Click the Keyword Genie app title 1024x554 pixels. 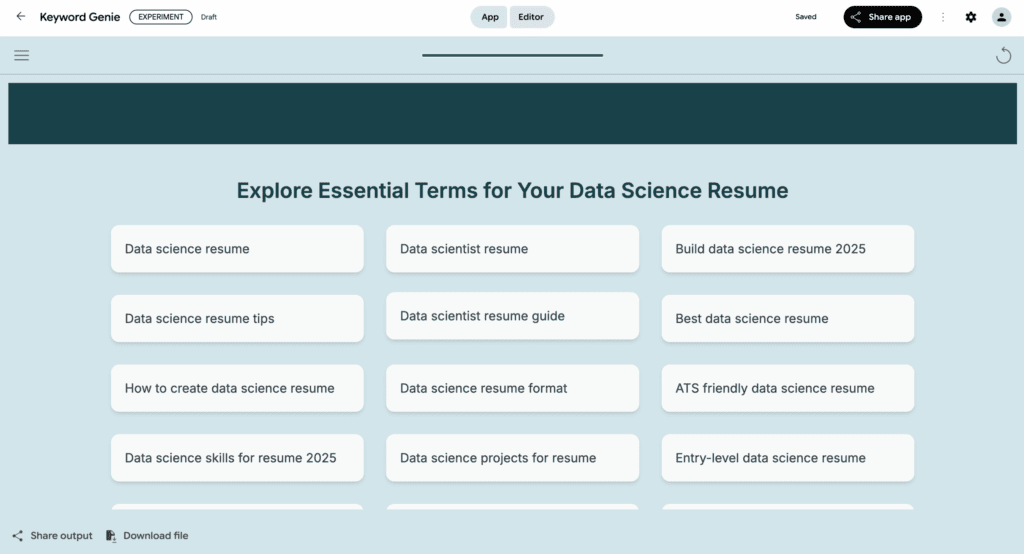pos(80,17)
